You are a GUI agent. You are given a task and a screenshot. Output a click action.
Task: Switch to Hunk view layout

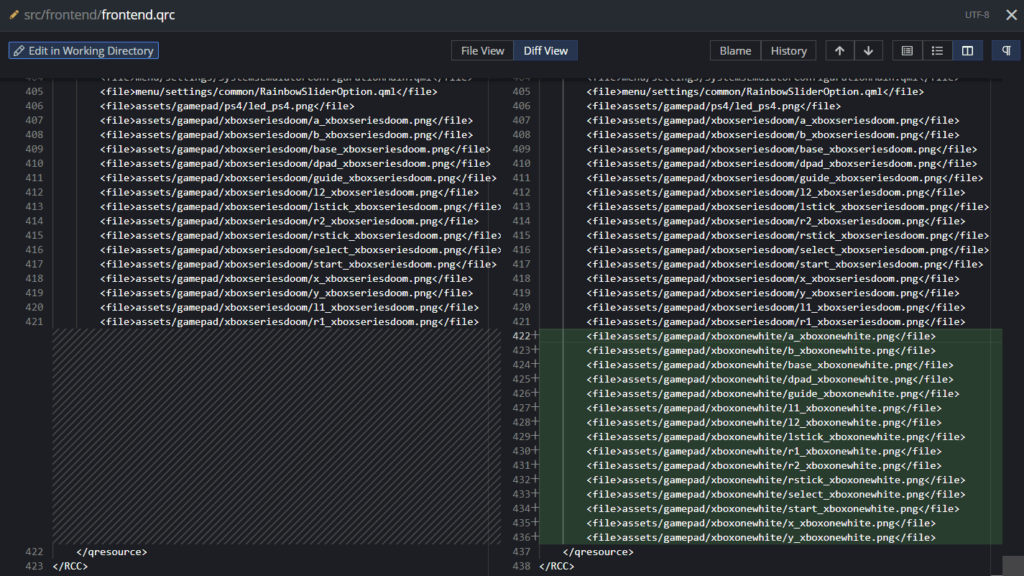(x=907, y=51)
